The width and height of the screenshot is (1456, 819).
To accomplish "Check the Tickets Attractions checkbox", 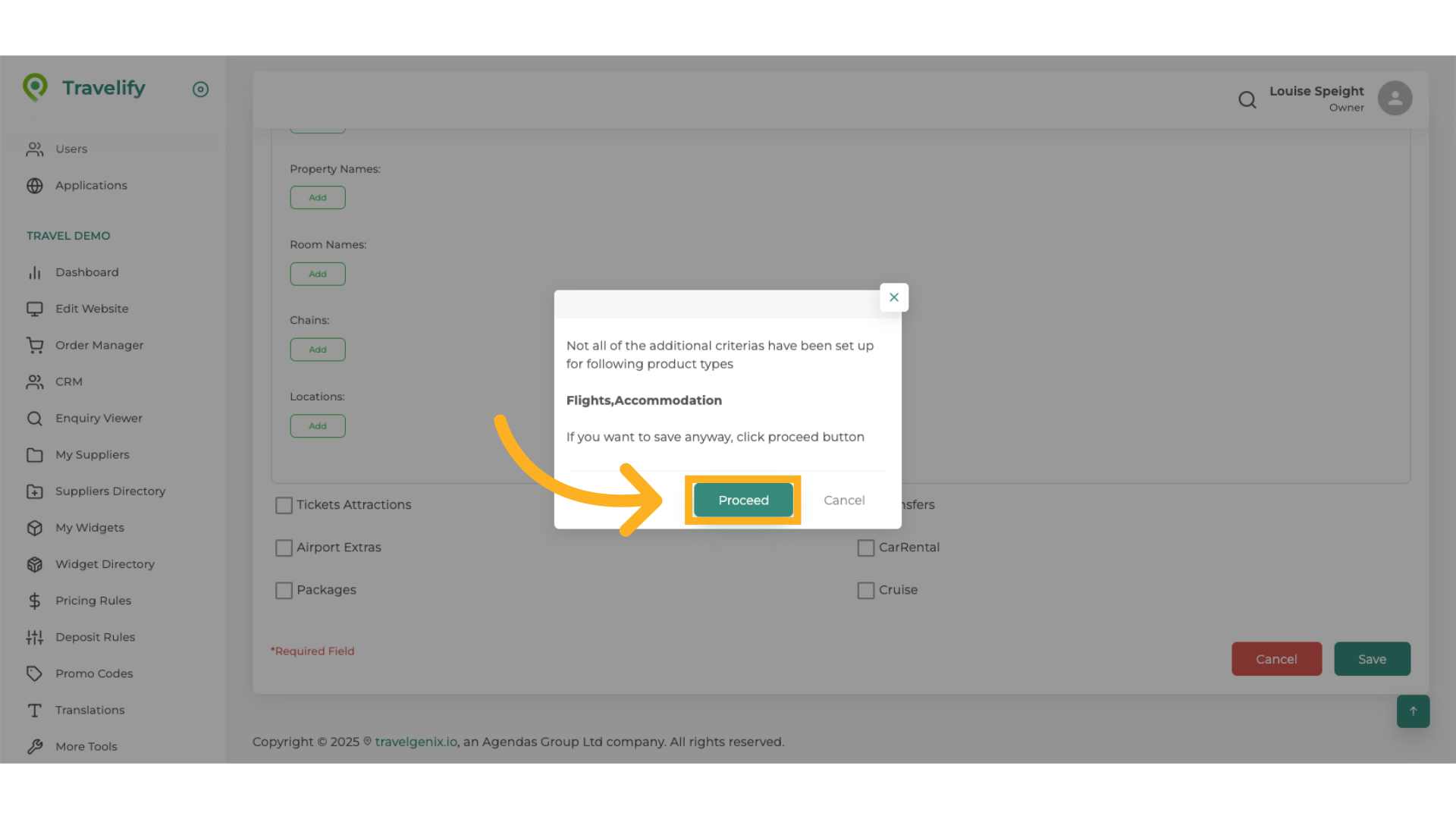I will pyautogui.click(x=284, y=505).
